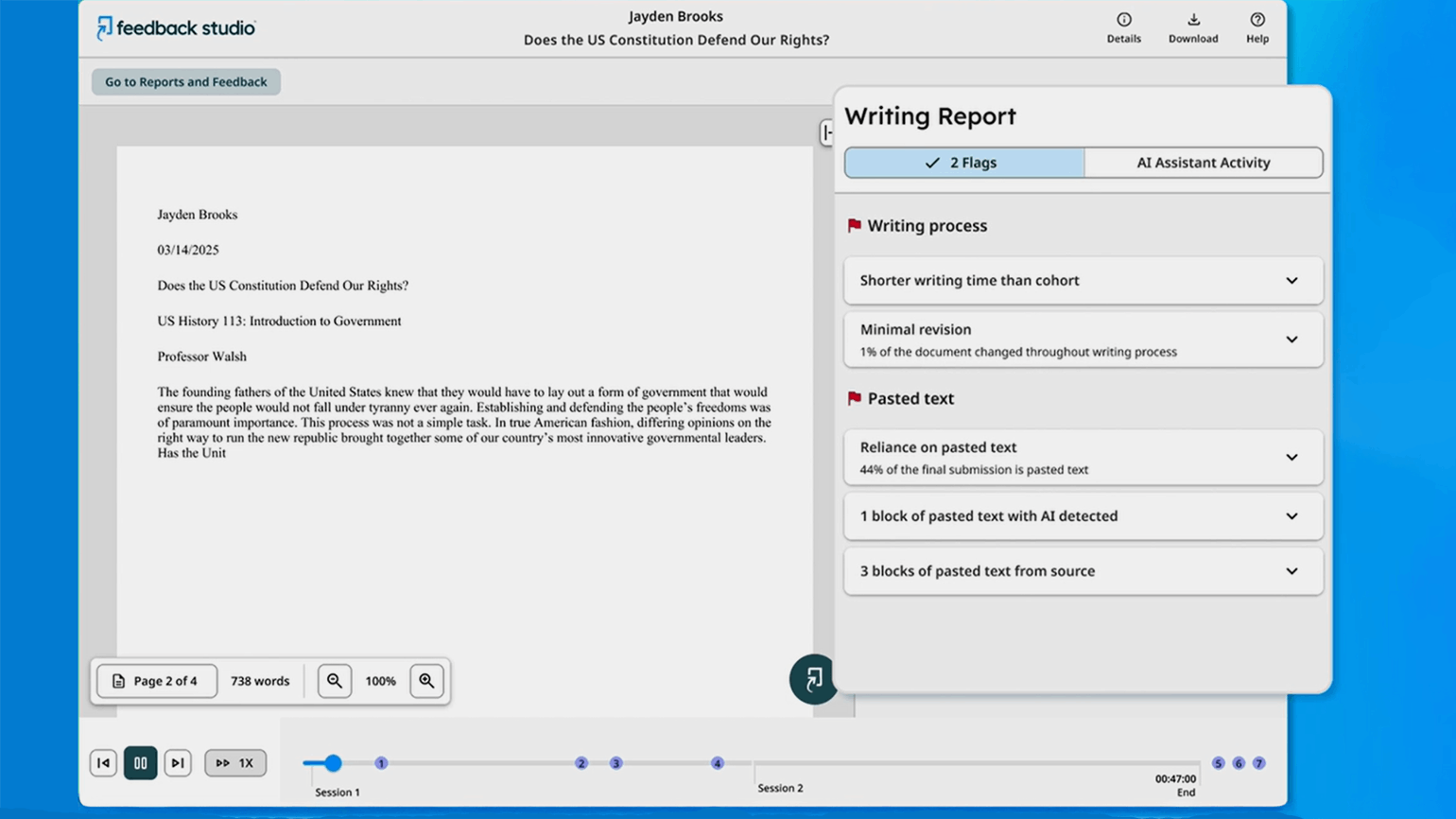1456x819 pixels.
Task: Expand Shorter writing time than cohort
Action: coord(1083,281)
